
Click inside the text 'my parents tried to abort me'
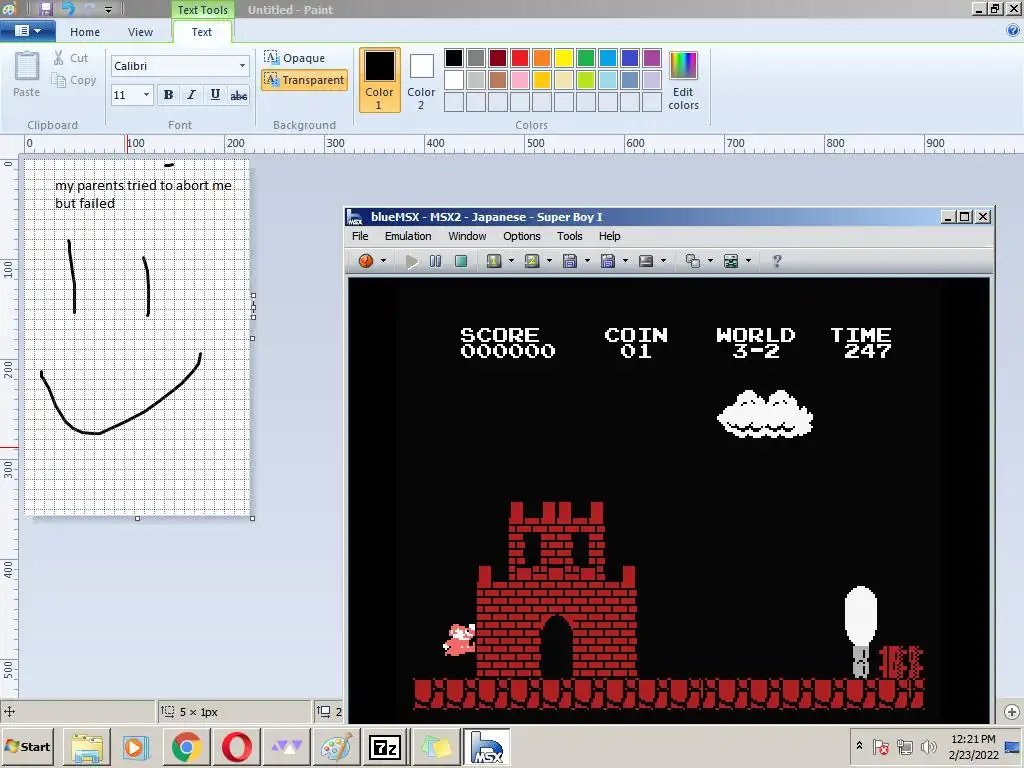[143, 185]
